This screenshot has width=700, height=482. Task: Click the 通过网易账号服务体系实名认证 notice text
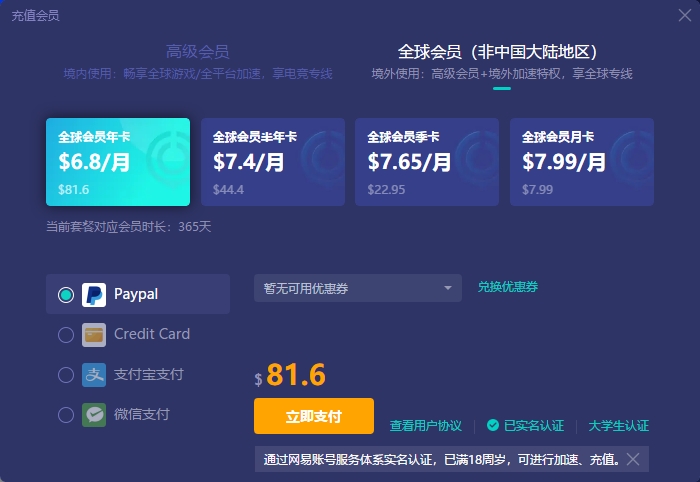point(441,459)
